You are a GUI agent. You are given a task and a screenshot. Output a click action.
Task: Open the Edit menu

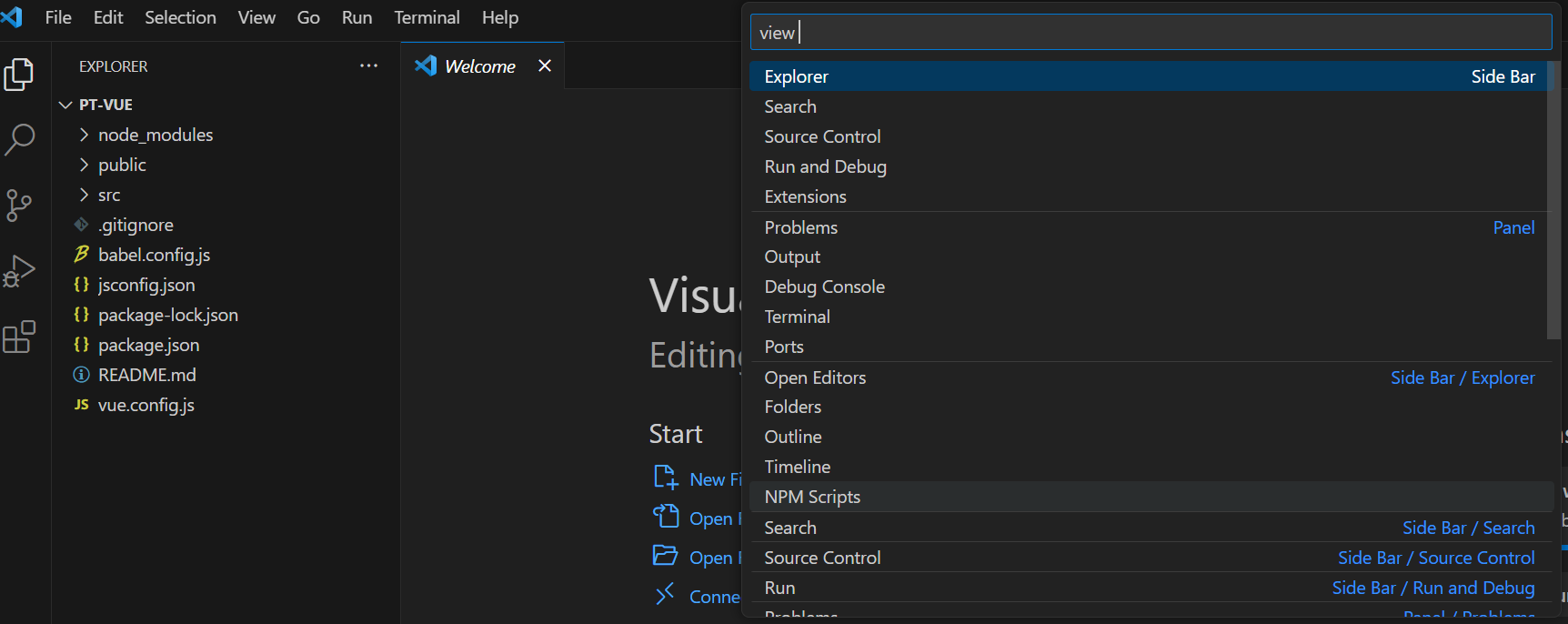coord(108,17)
